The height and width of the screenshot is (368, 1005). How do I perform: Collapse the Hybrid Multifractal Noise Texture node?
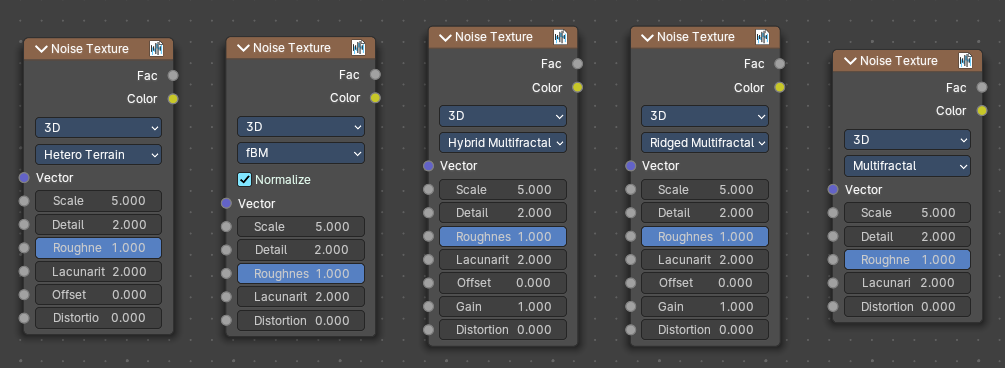point(445,37)
